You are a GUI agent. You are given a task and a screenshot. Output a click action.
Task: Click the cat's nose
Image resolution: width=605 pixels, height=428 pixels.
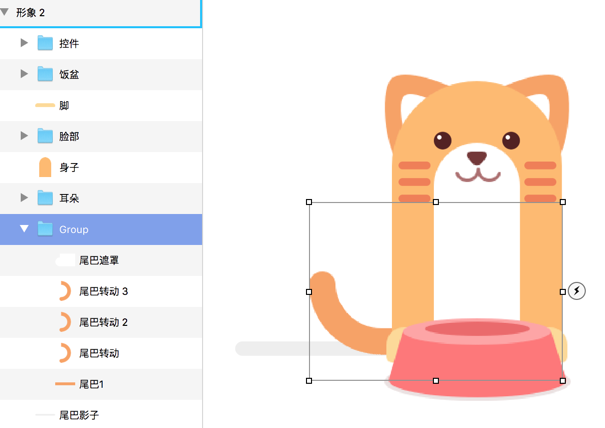click(477, 157)
